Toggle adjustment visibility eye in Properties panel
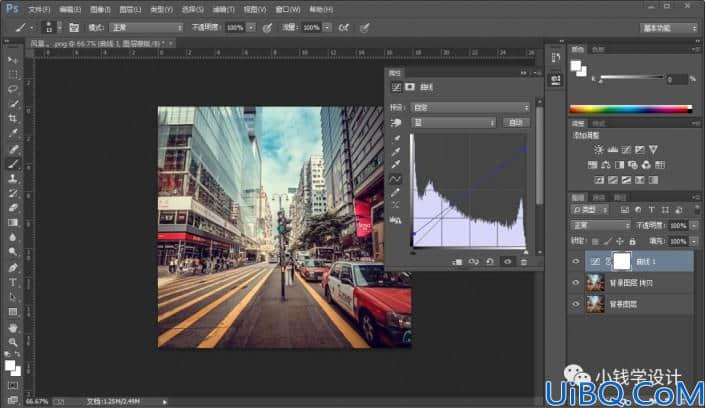The height and width of the screenshot is (408, 705). (x=507, y=262)
